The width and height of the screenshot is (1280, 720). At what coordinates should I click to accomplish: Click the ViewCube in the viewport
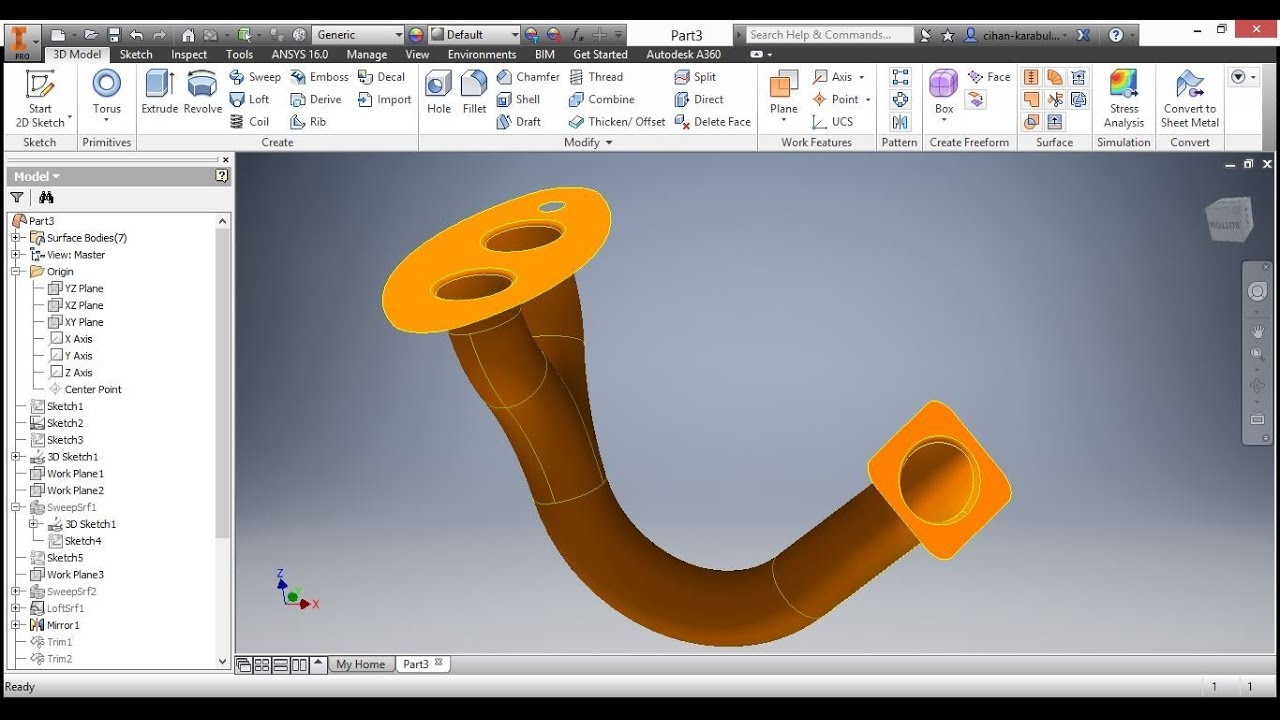[1228, 220]
